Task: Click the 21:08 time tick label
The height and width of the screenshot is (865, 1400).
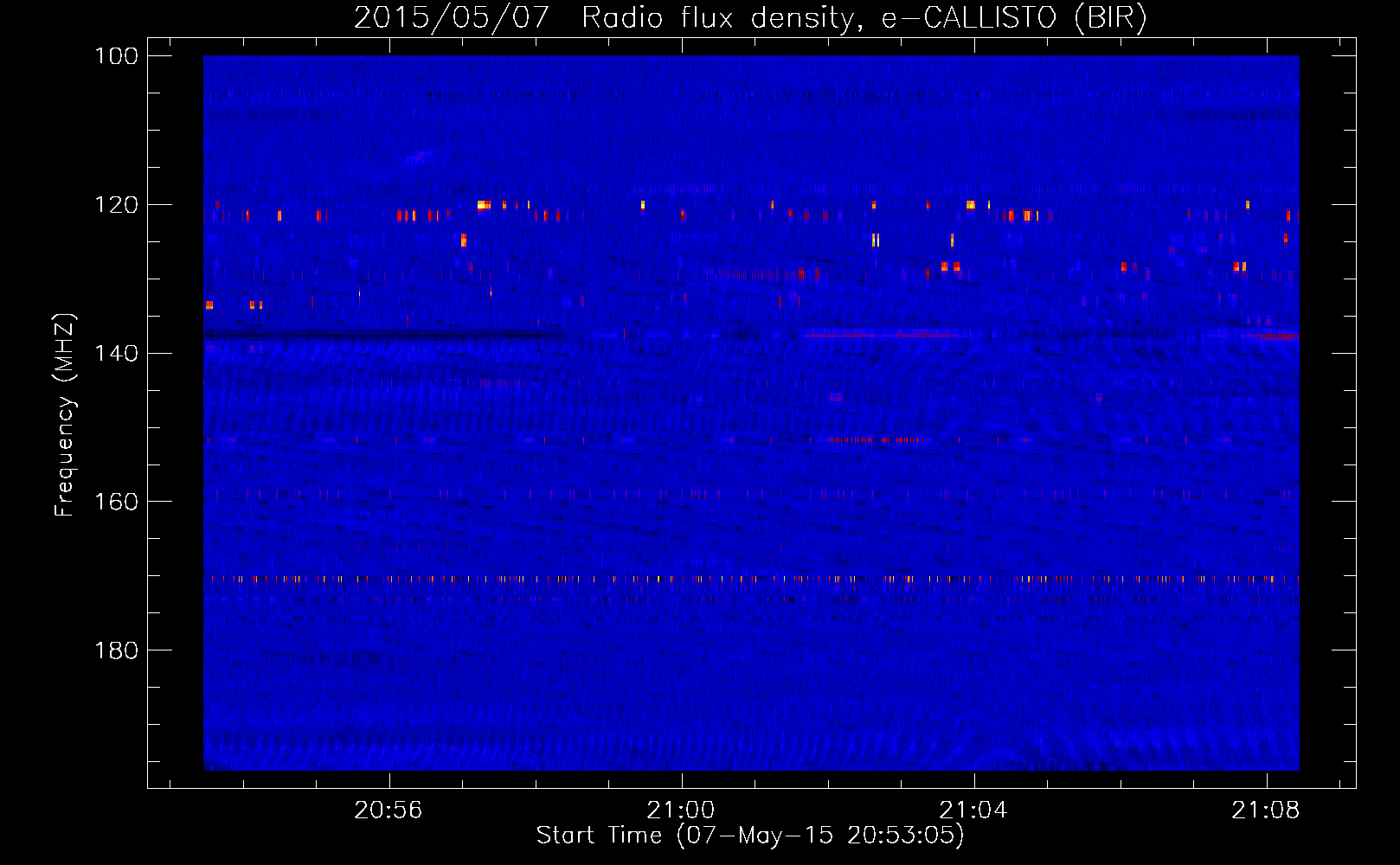Action: coord(1267,811)
